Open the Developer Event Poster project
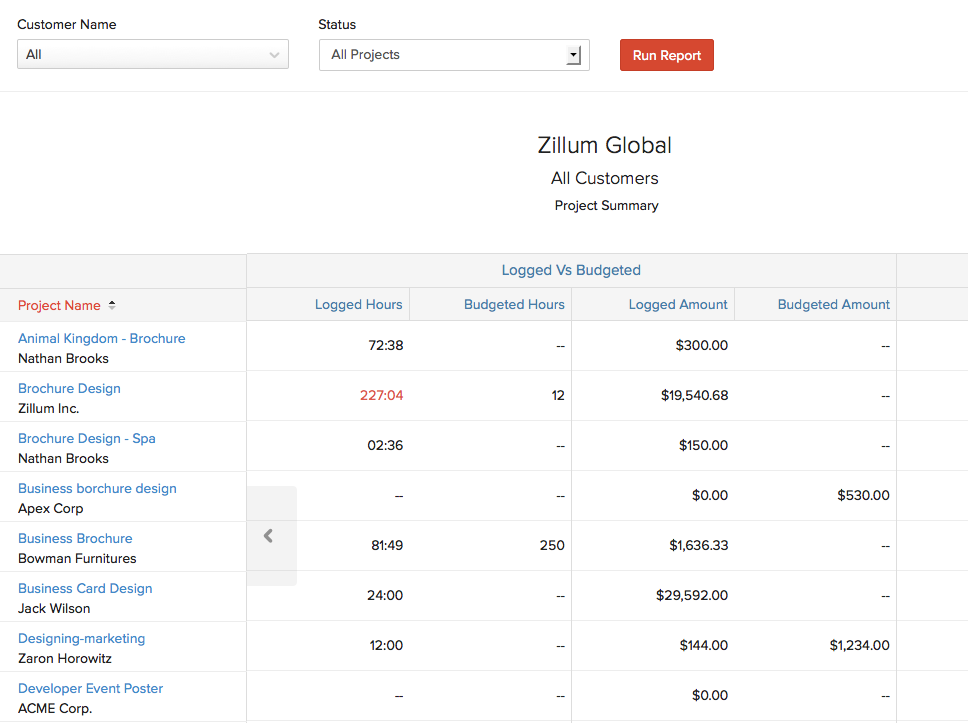 pyautogui.click(x=90, y=689)
